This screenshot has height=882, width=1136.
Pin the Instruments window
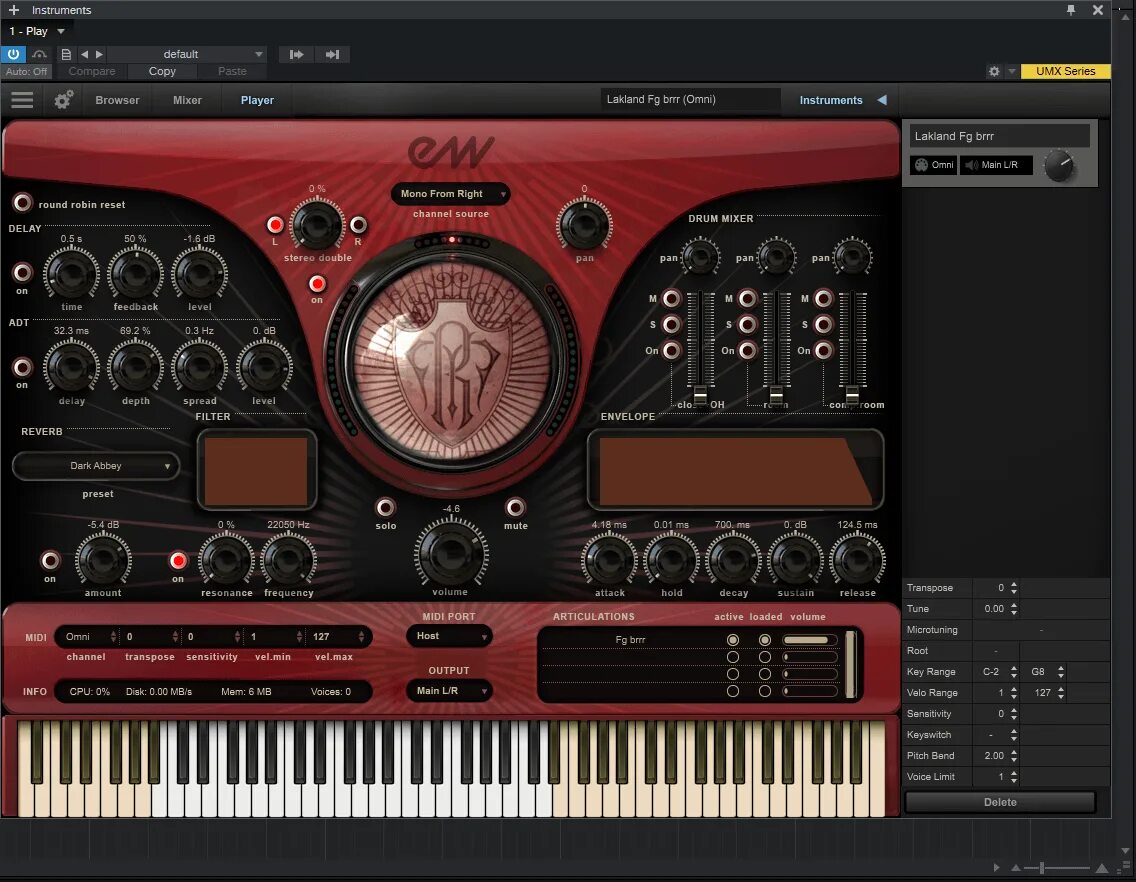(x=1071, y=10)
